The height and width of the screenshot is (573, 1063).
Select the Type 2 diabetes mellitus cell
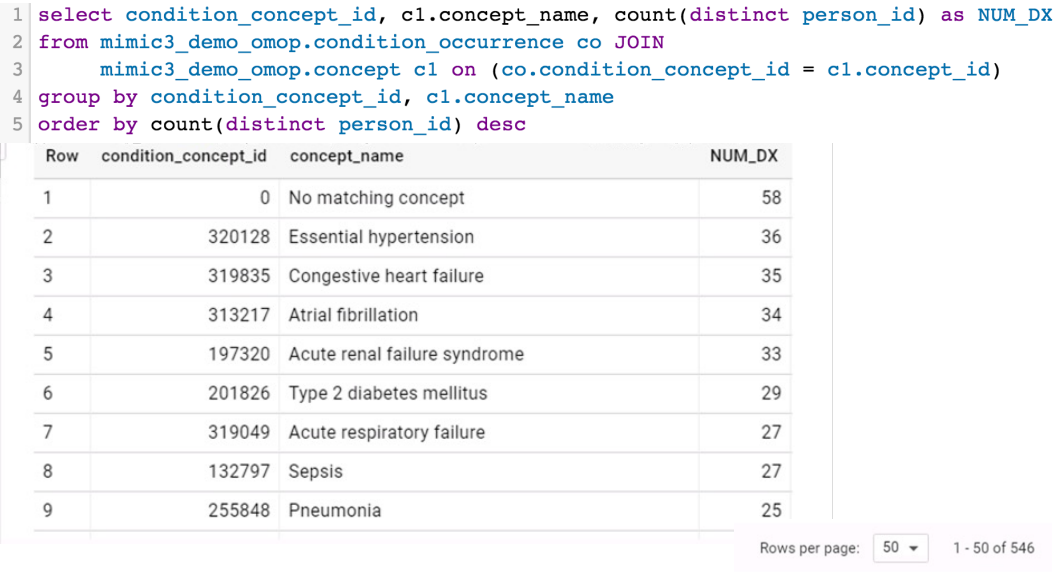(x=388, y=393)
